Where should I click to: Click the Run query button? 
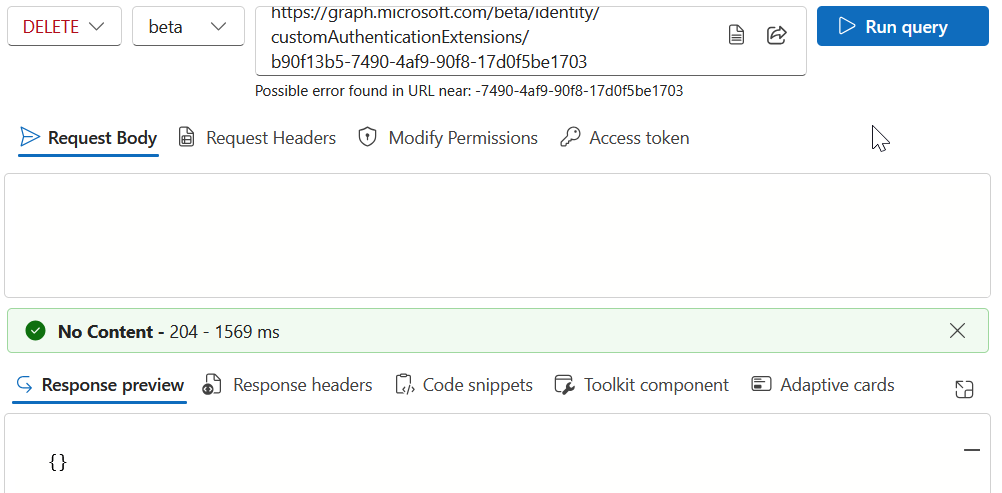[x=902, y=26]
